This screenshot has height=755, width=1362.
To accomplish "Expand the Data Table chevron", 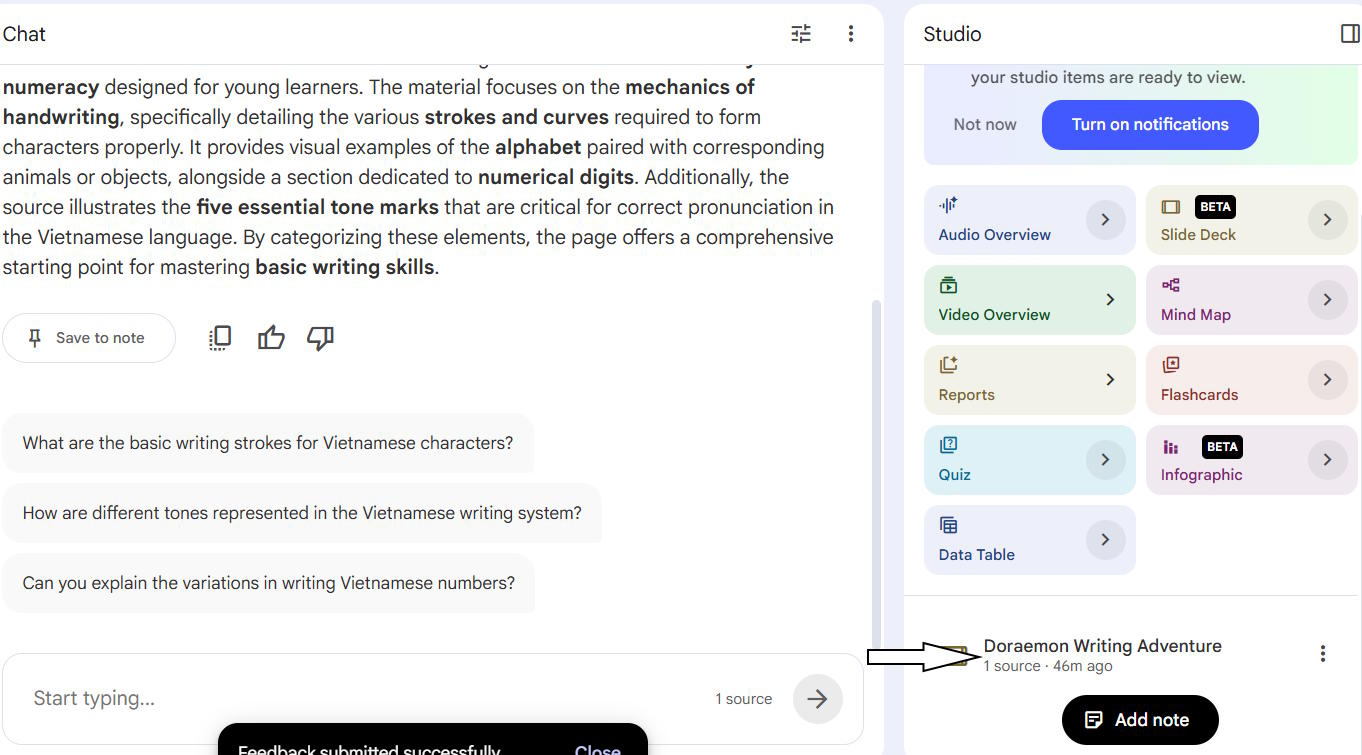I will tap(1105, 540).
